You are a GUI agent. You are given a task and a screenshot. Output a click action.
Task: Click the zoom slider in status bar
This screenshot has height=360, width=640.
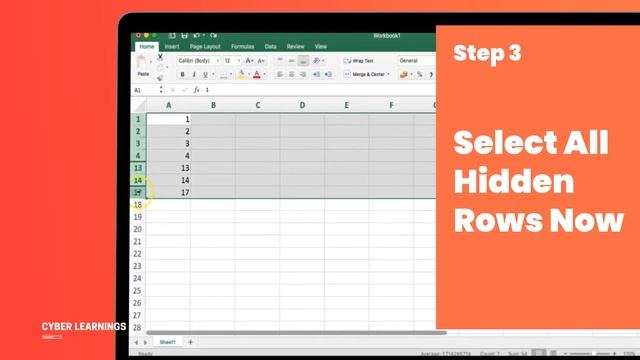pos(590,353)
